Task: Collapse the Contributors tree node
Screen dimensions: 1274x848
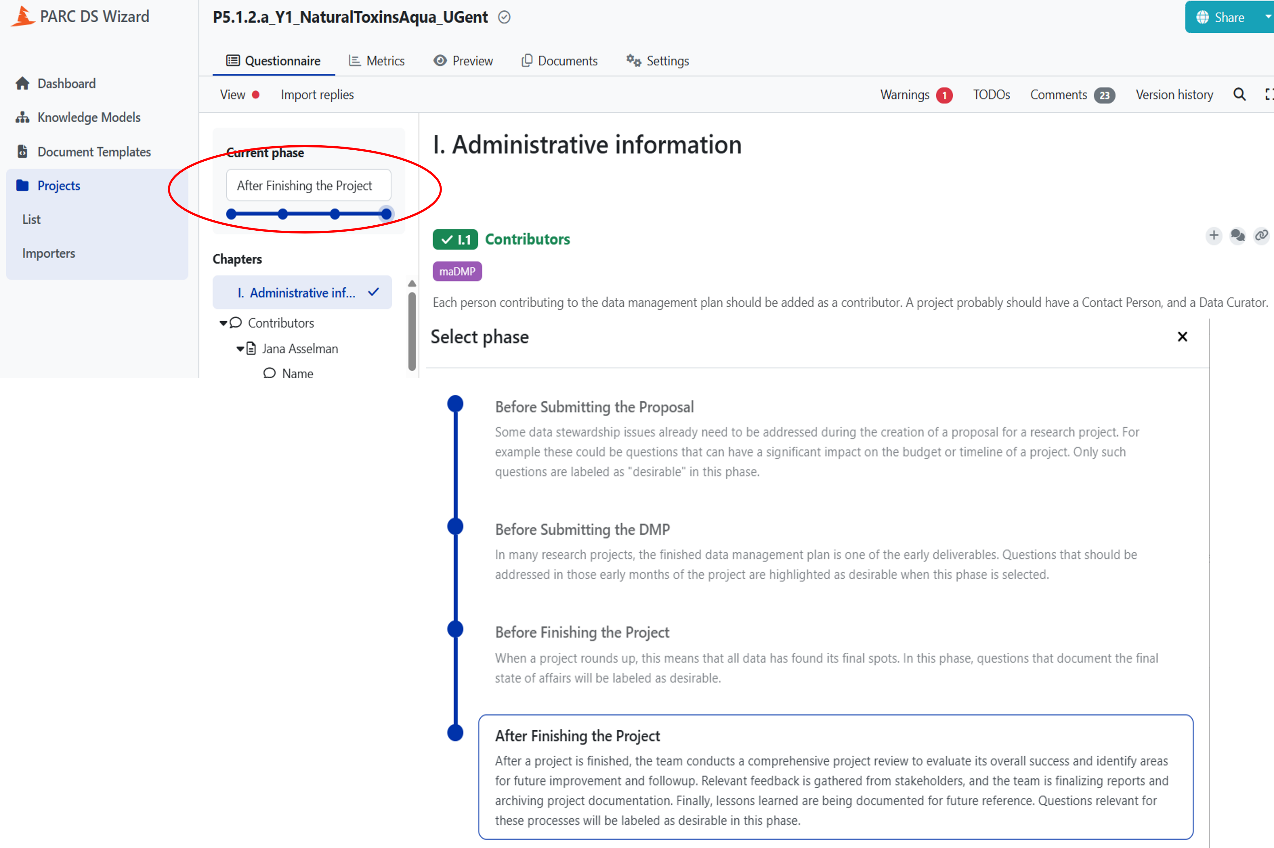Action: tap(223, 323)
